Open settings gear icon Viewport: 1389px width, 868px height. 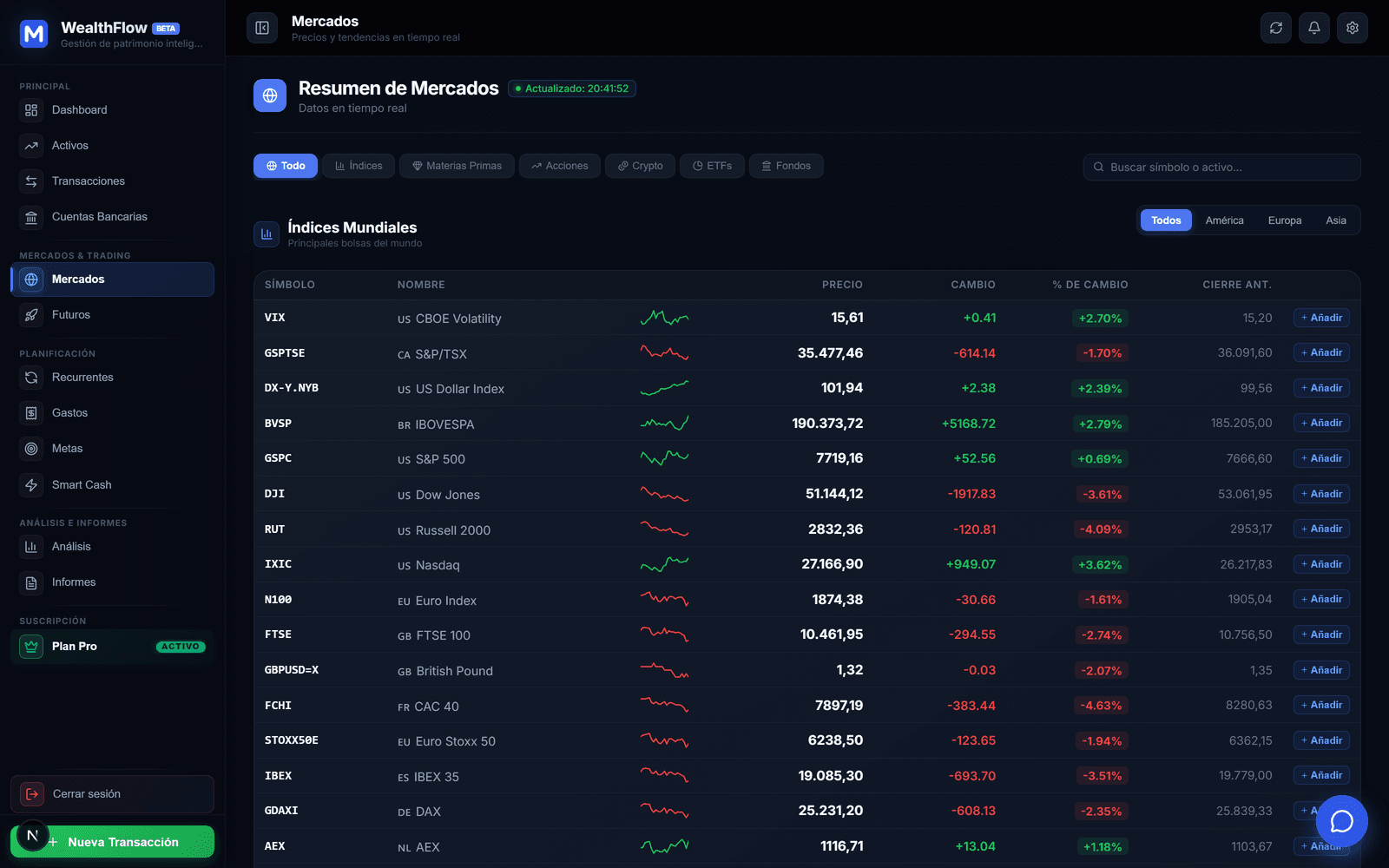[x=1353, y=28]
